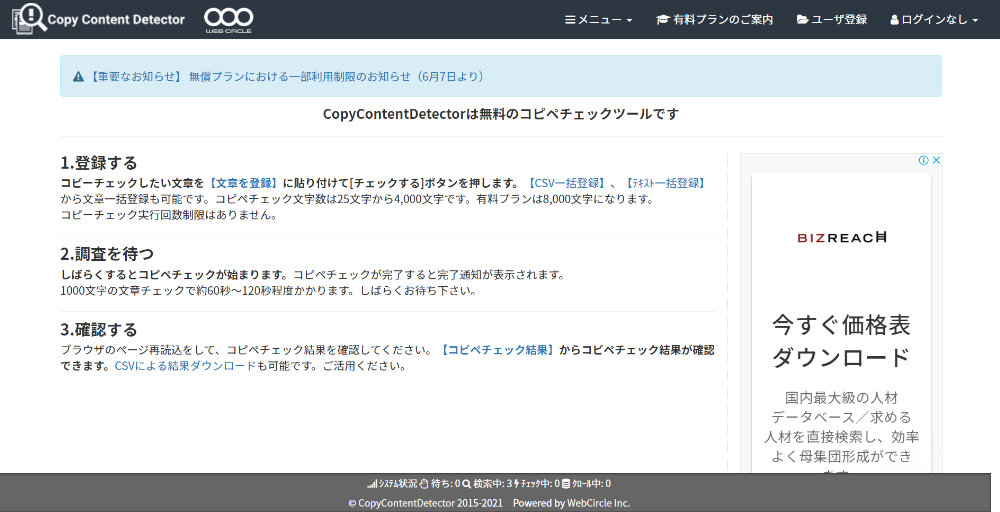Click the 2.調査を待つ heading
This screenshot has height=512, width=1000.
[x=107, y=254]
